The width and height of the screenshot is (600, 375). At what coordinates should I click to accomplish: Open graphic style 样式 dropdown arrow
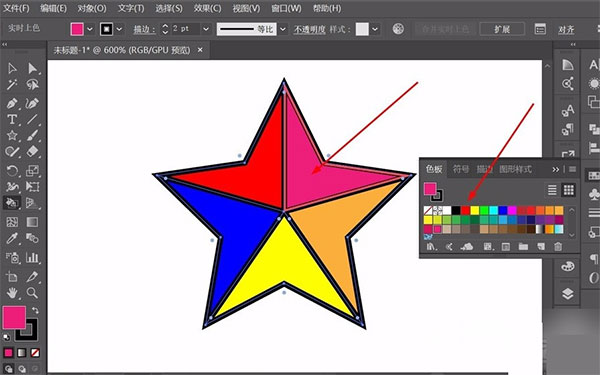coord(375,29)
